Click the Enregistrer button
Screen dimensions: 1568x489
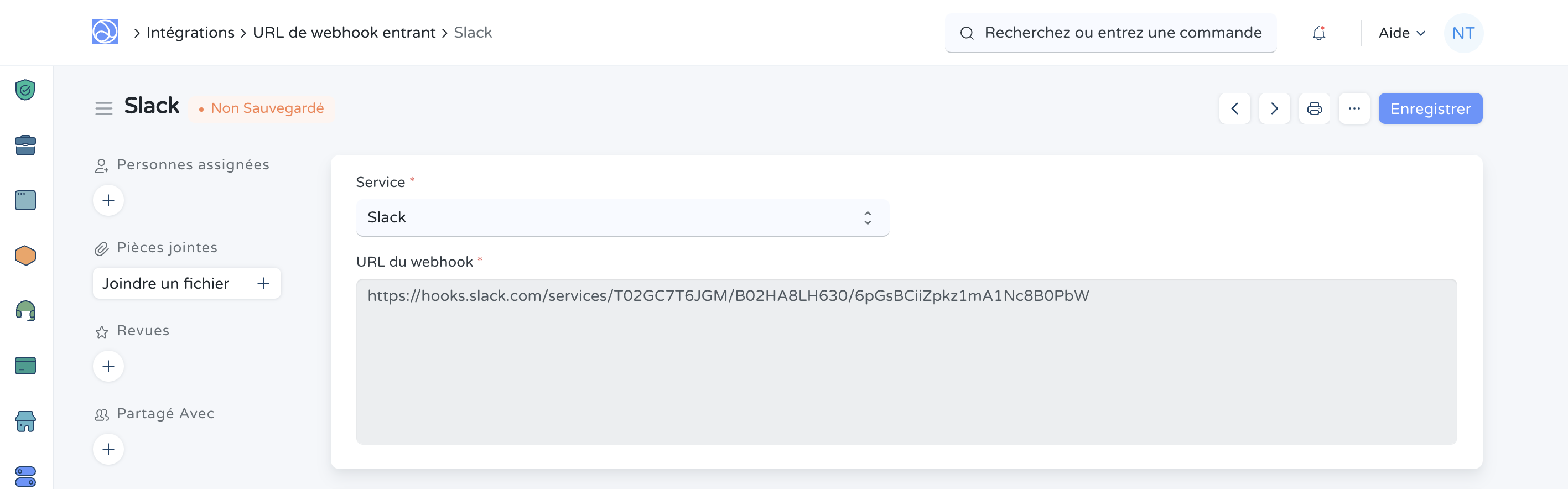click(x=1430, y=108)
